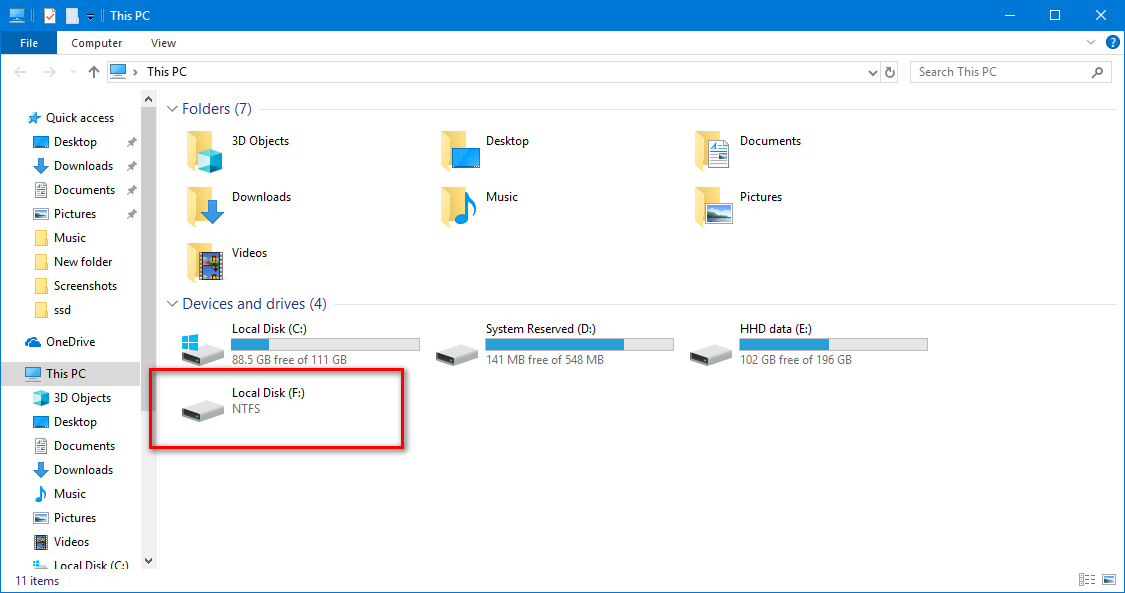Expand the ribbon with the chevron
1125x593 pixels.
click(1091, 42)
